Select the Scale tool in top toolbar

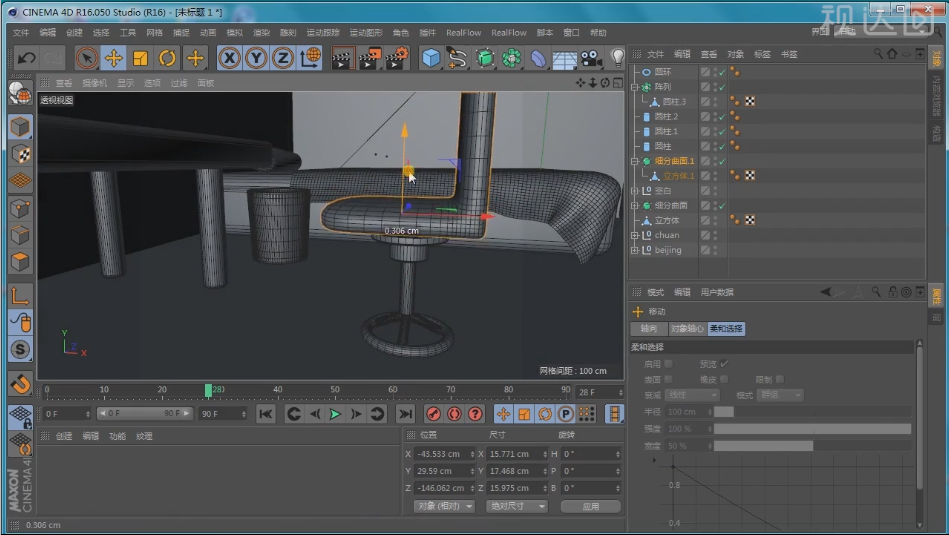pyautogui.click(x=140, y=58)
